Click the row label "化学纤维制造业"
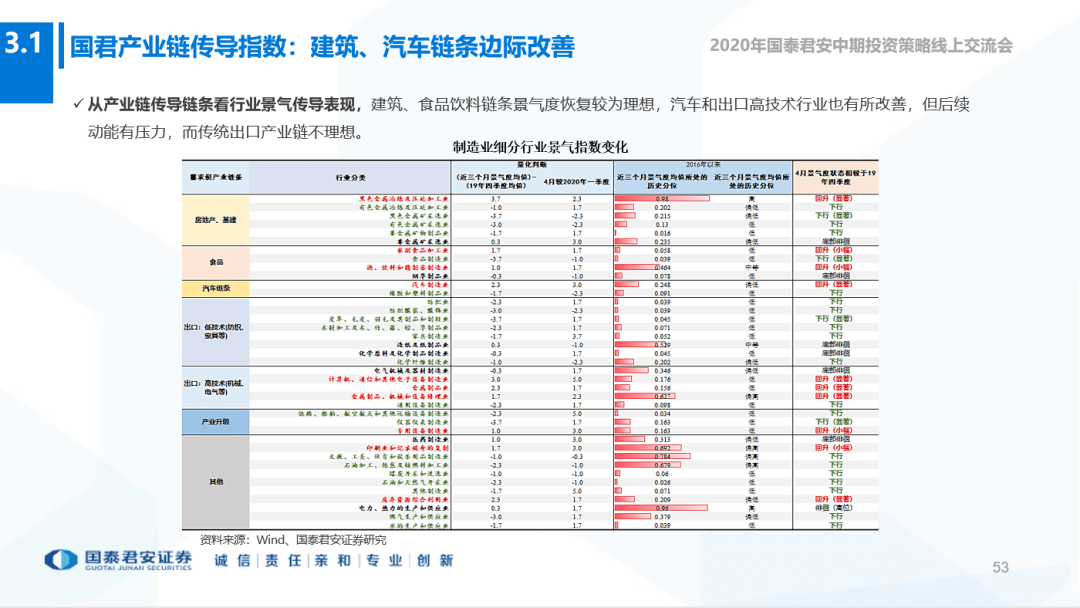 tap(423, 362)
